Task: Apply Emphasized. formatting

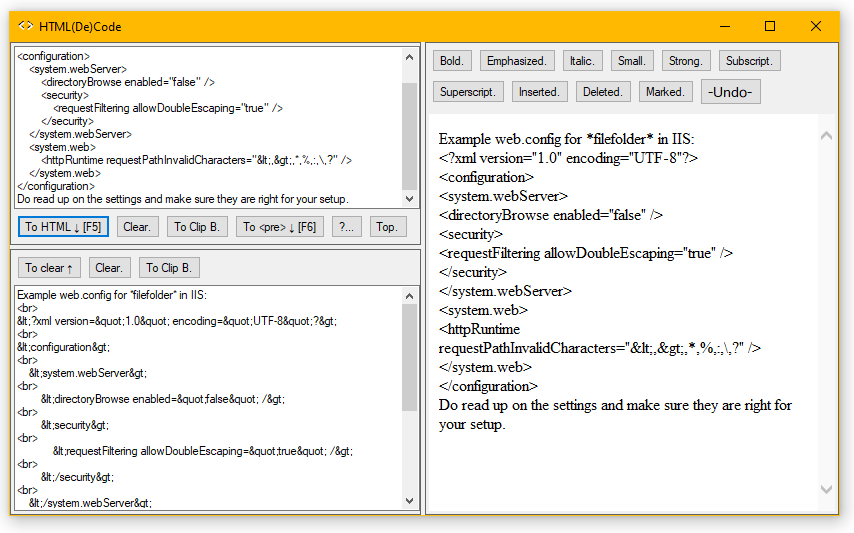Action: (x=517, y=60)
